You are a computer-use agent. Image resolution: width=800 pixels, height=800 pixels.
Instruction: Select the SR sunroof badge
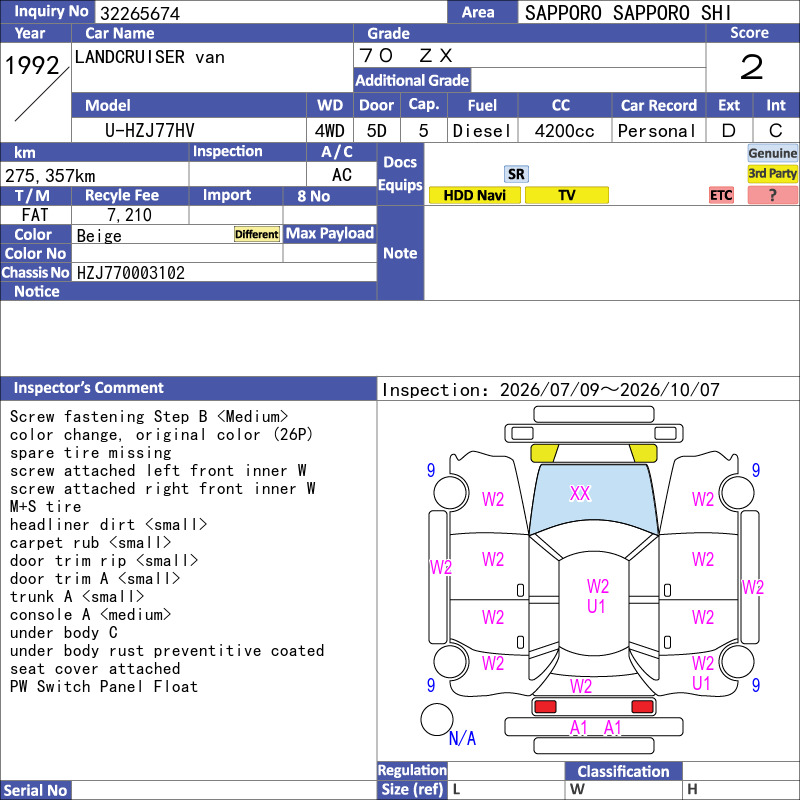[516, 174]
